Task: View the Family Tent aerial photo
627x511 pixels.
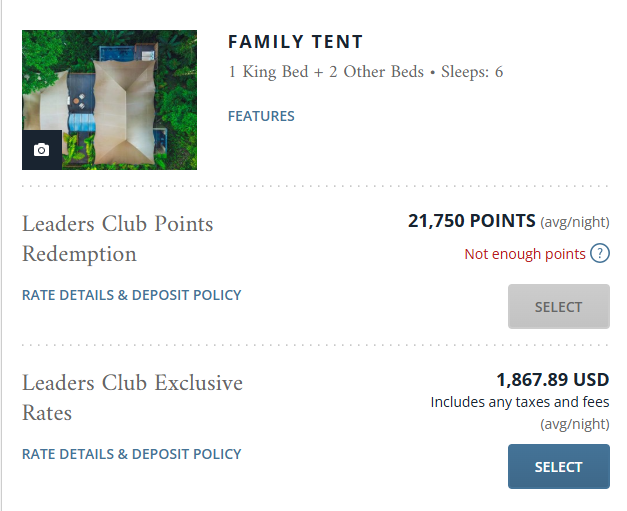Action: click(x=110, y=100)
